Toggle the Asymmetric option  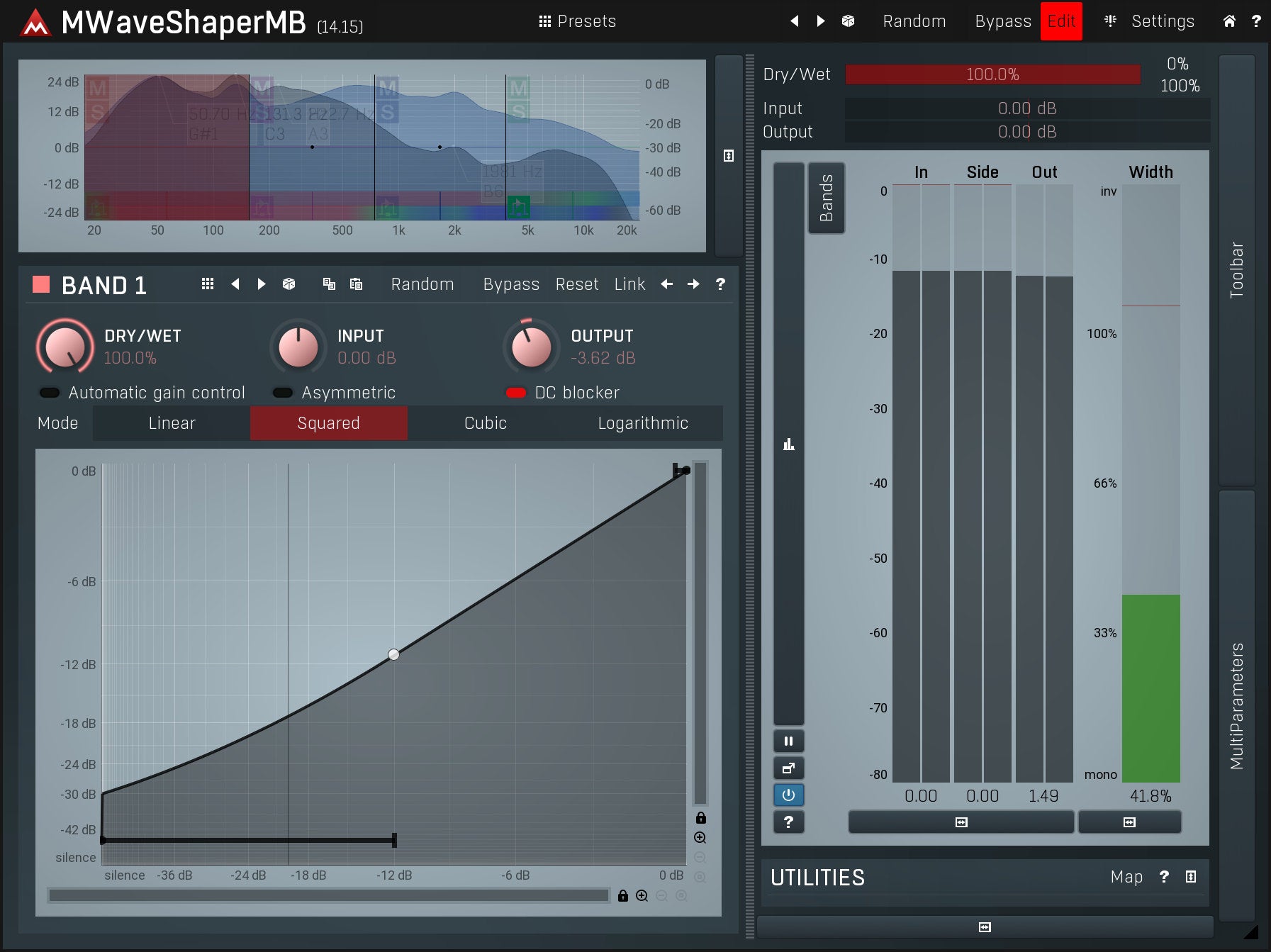pyautogui.click(x=283, y=393)
